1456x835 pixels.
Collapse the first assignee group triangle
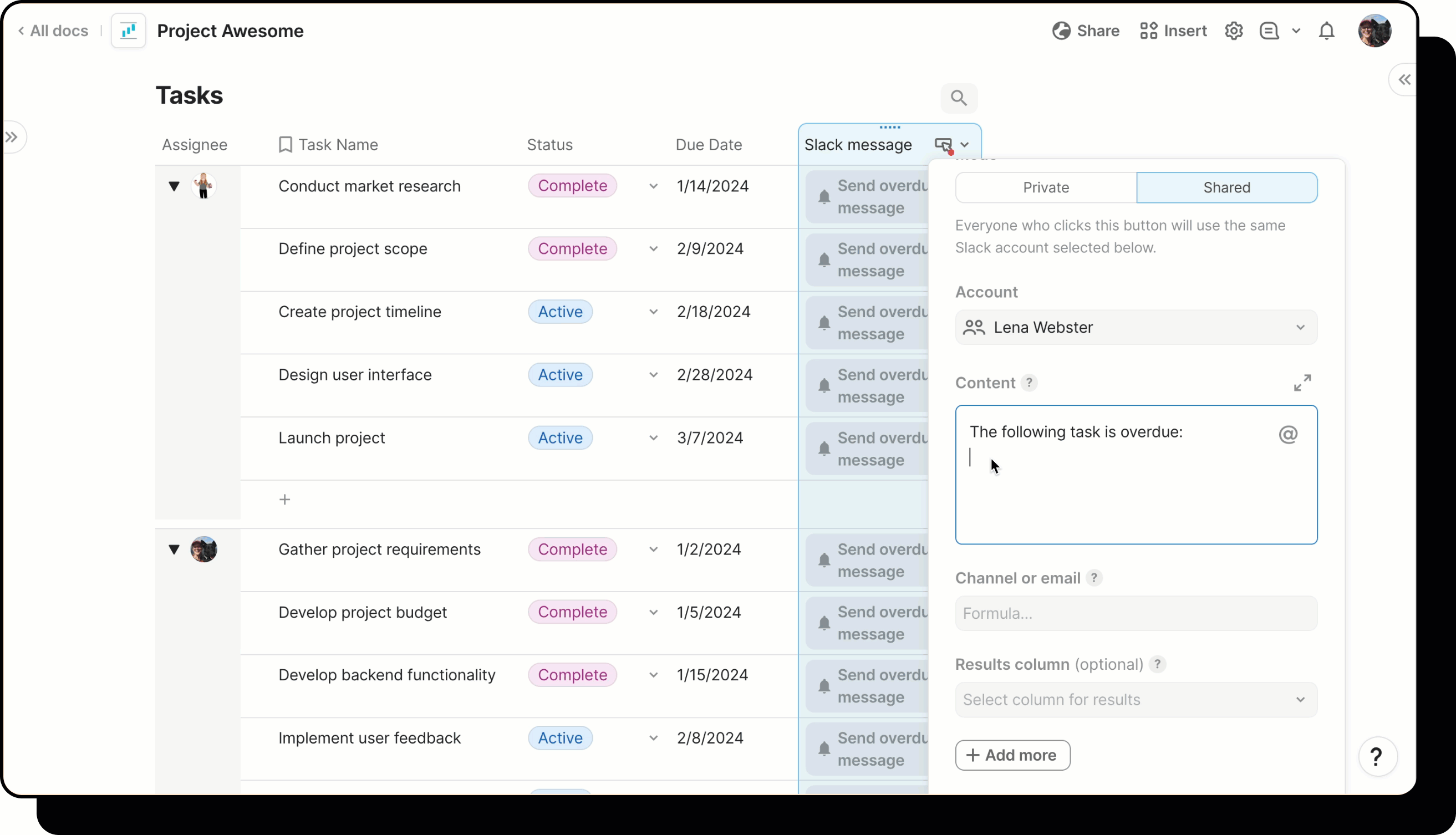pyautogui.click(x=174, y=186)
